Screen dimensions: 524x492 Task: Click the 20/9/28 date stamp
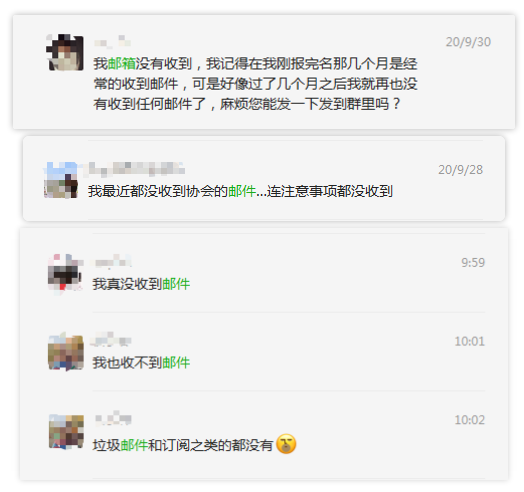point(461,170)
